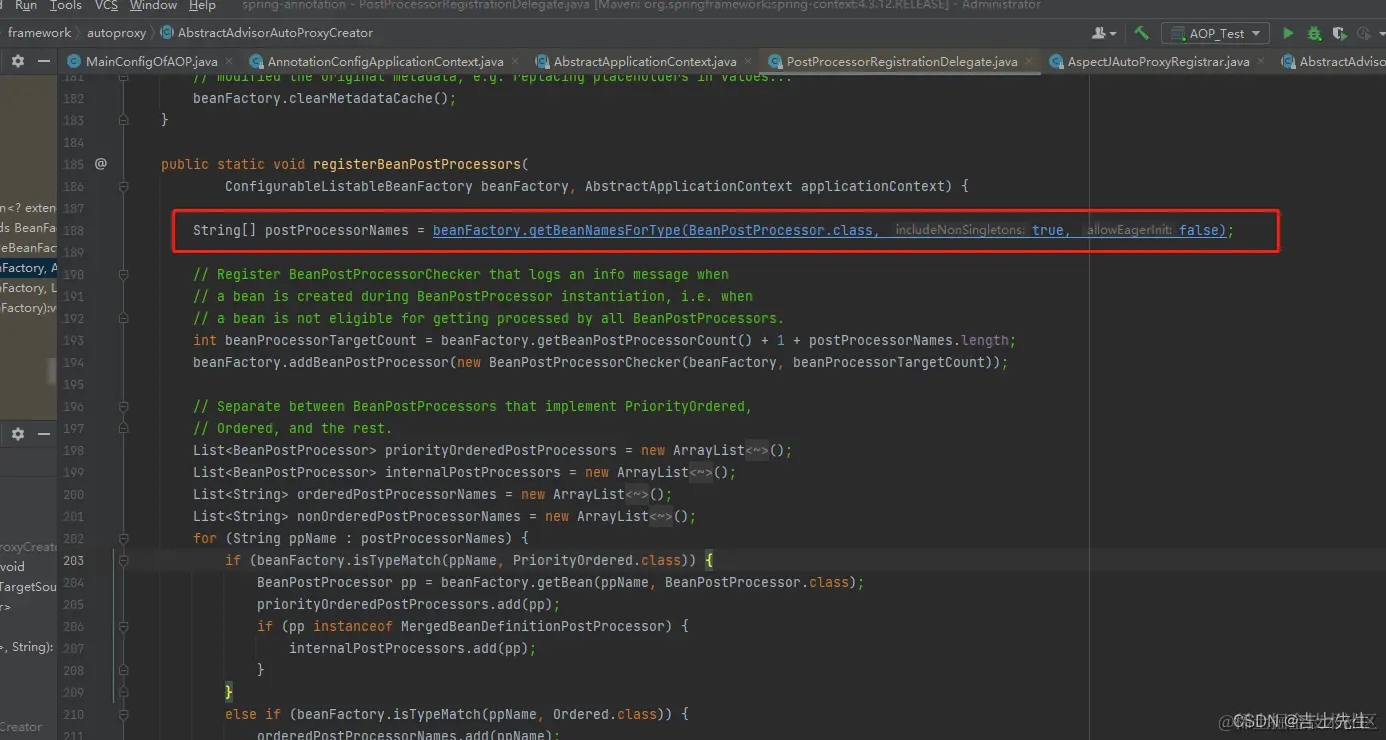Click the framework breadcrumb

pos(39,33)
